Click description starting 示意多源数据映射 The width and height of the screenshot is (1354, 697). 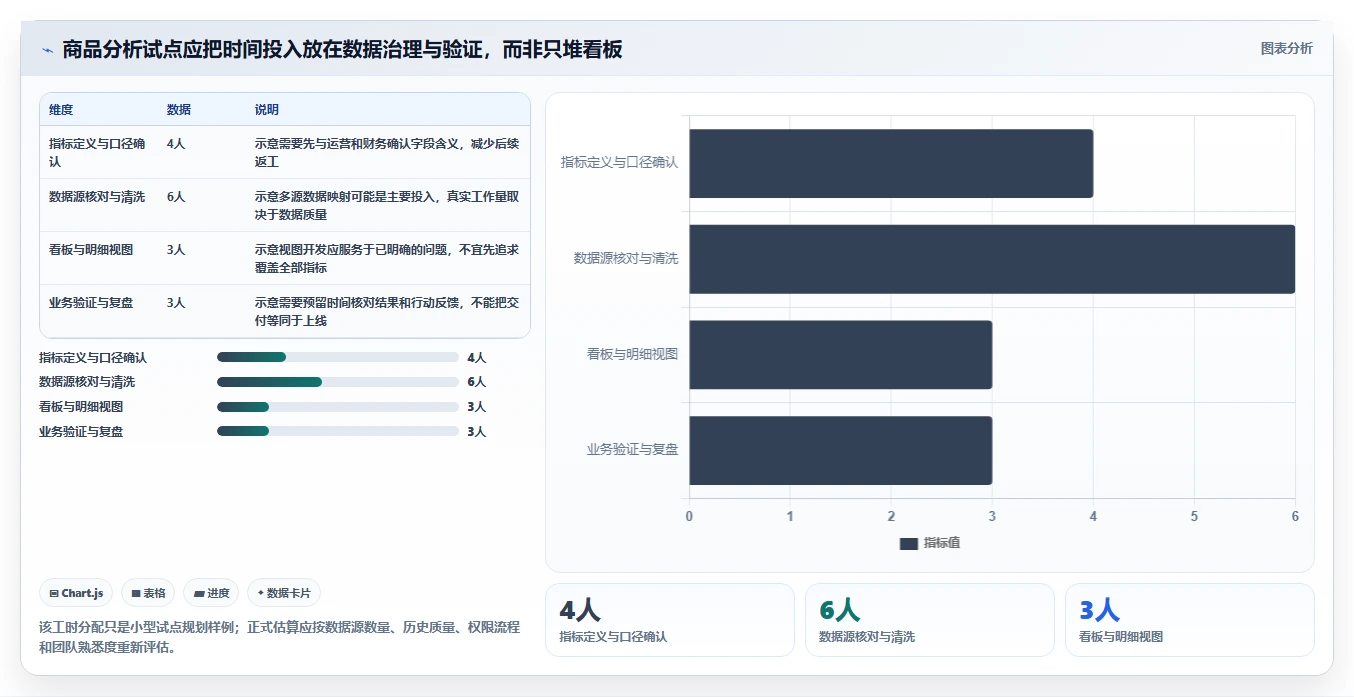387,205
